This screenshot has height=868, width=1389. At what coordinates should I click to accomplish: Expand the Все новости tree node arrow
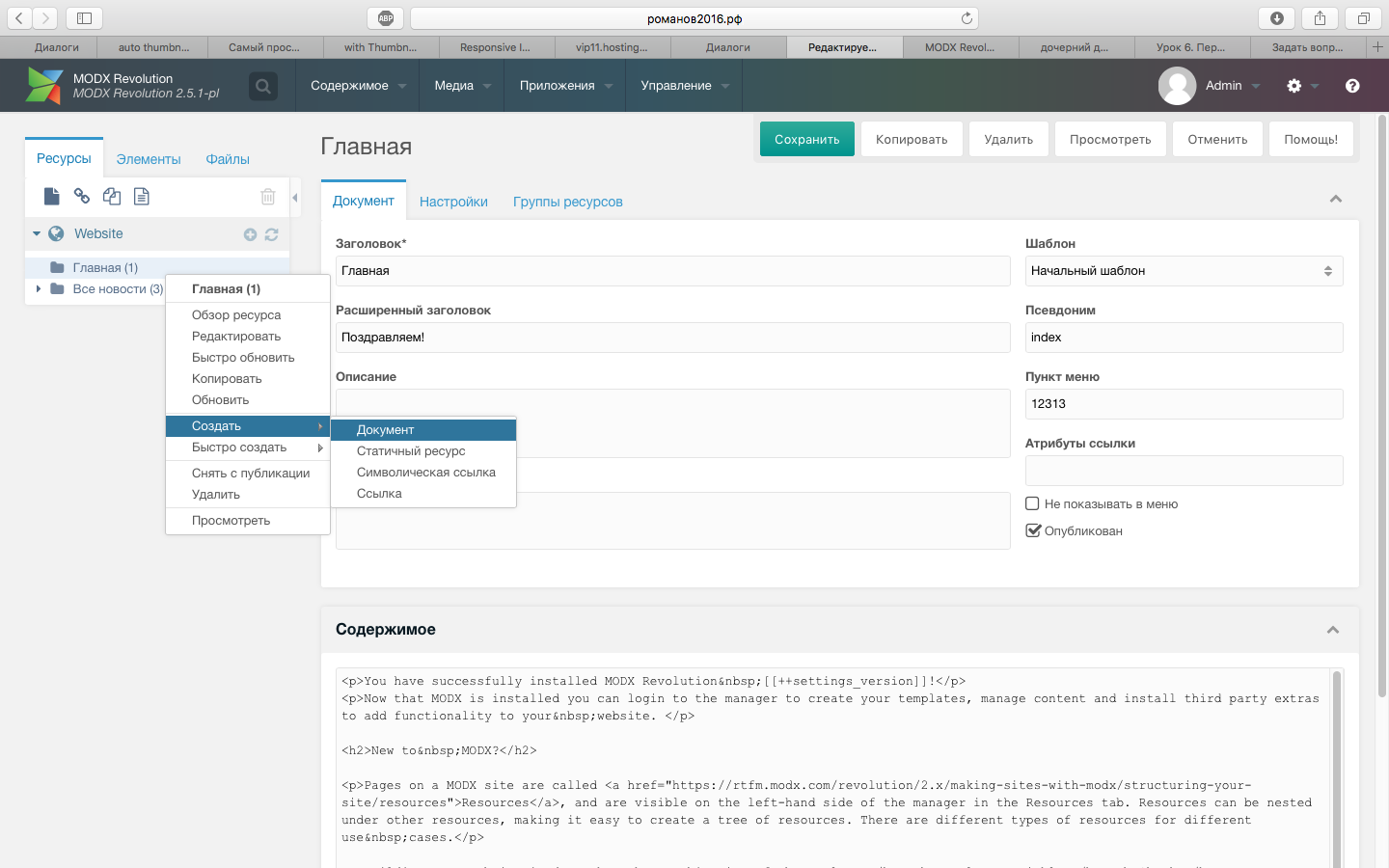[x=38, y=288]
